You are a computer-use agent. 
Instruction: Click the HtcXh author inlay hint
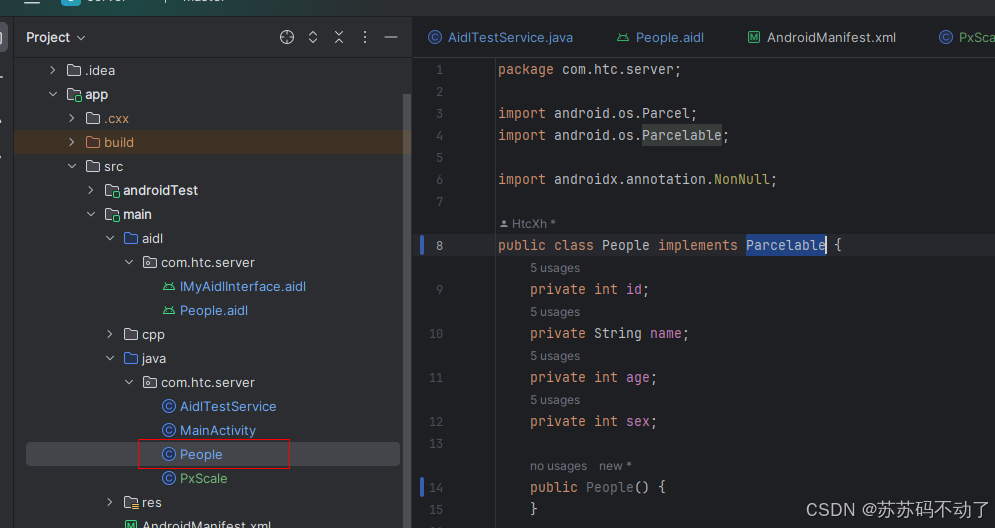[528, 223]
